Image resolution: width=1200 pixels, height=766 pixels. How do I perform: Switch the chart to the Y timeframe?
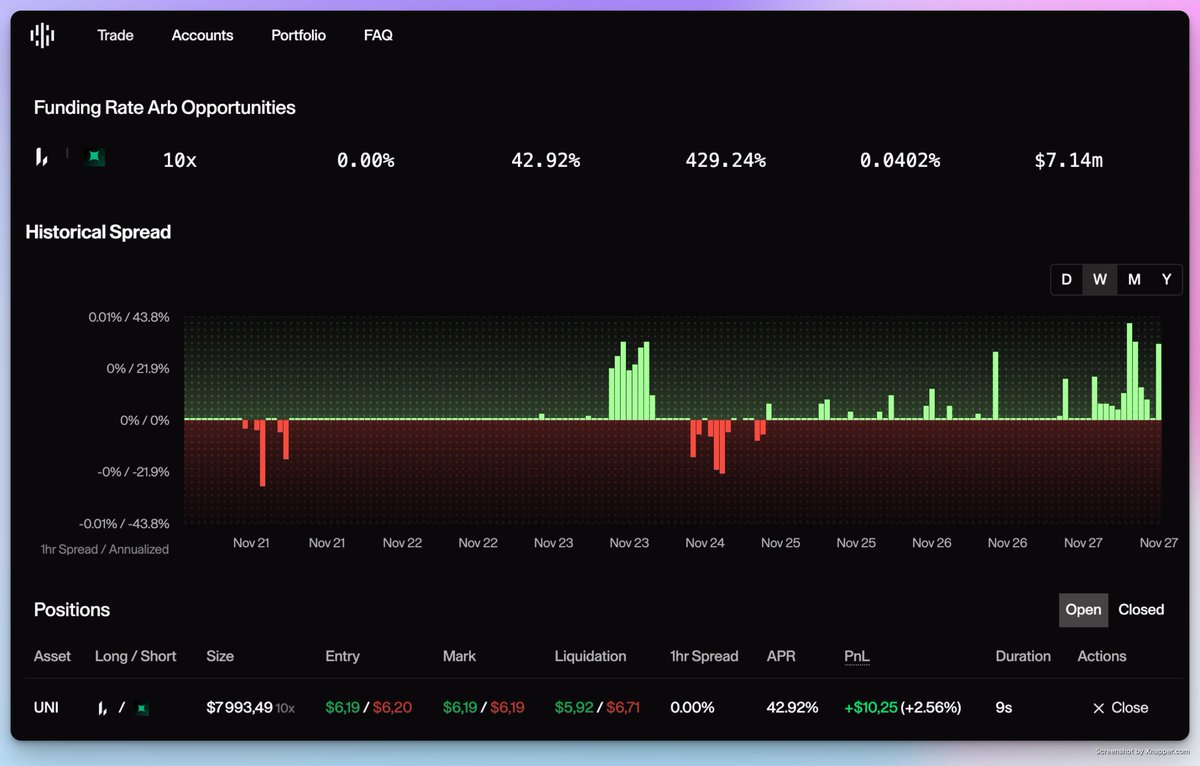1166,279
